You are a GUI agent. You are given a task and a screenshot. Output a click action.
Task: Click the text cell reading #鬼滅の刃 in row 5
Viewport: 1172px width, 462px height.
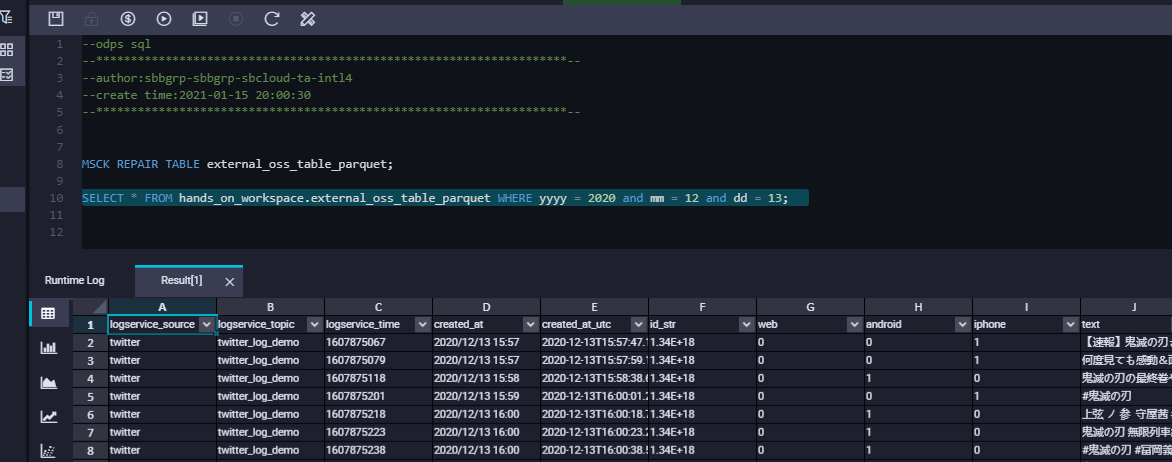tap(1126, 396)
